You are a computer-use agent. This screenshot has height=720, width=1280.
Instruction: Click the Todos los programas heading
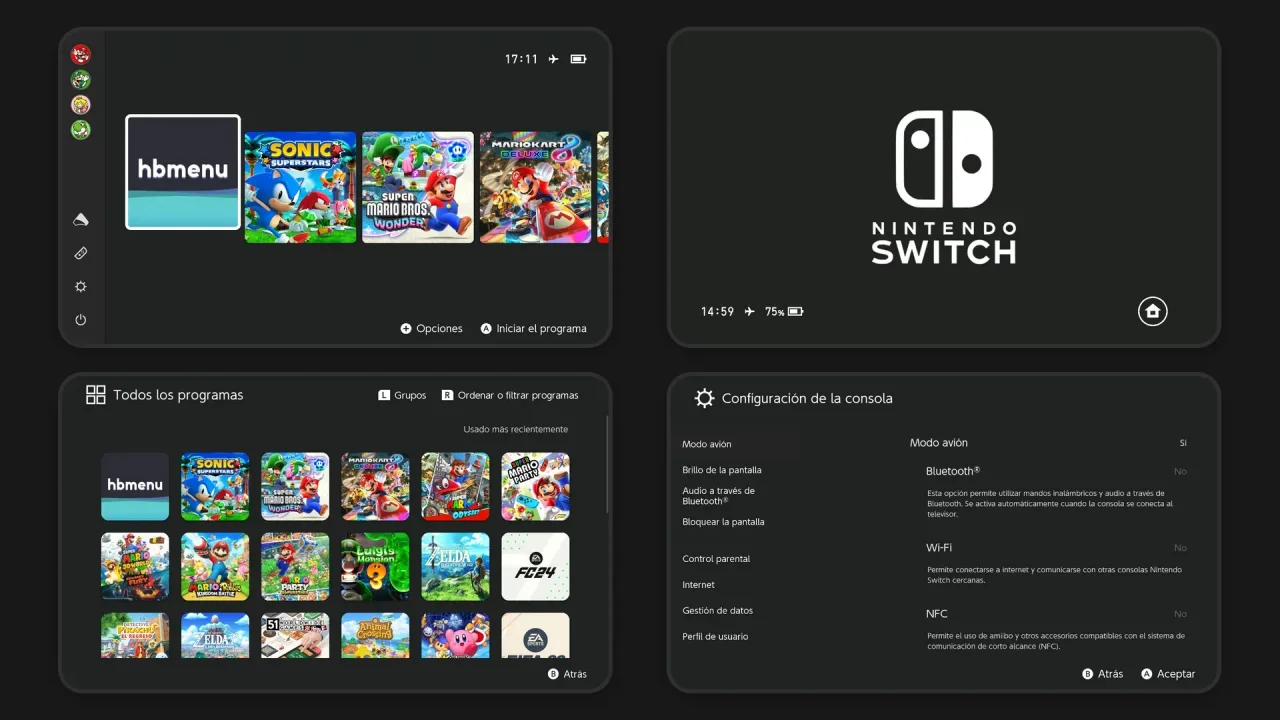(x=178, y=395)
